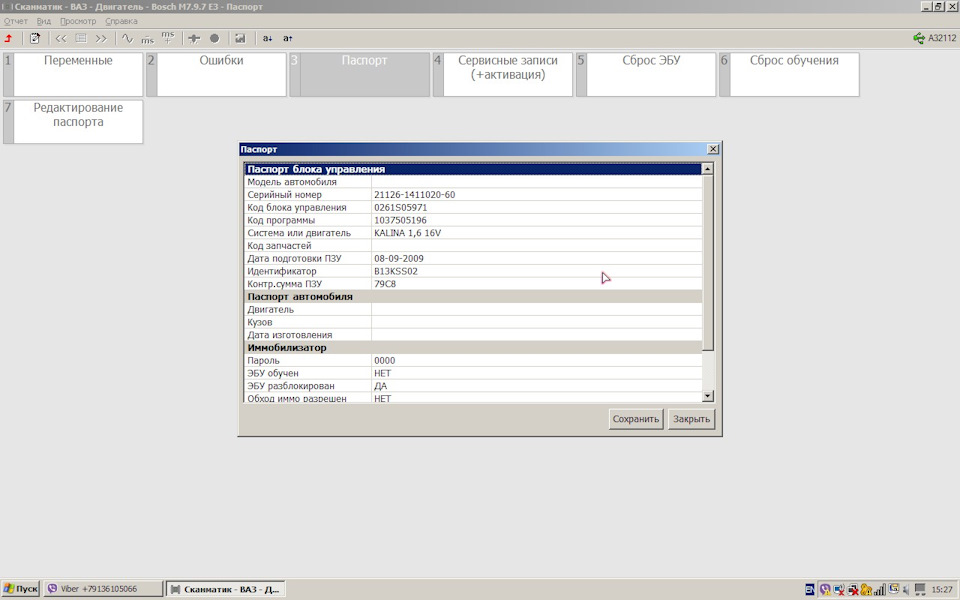The height and width of the screenshot is (600, 960).
Task: Click serial number value 21126-1411020-60
Action: coord(414,195)
